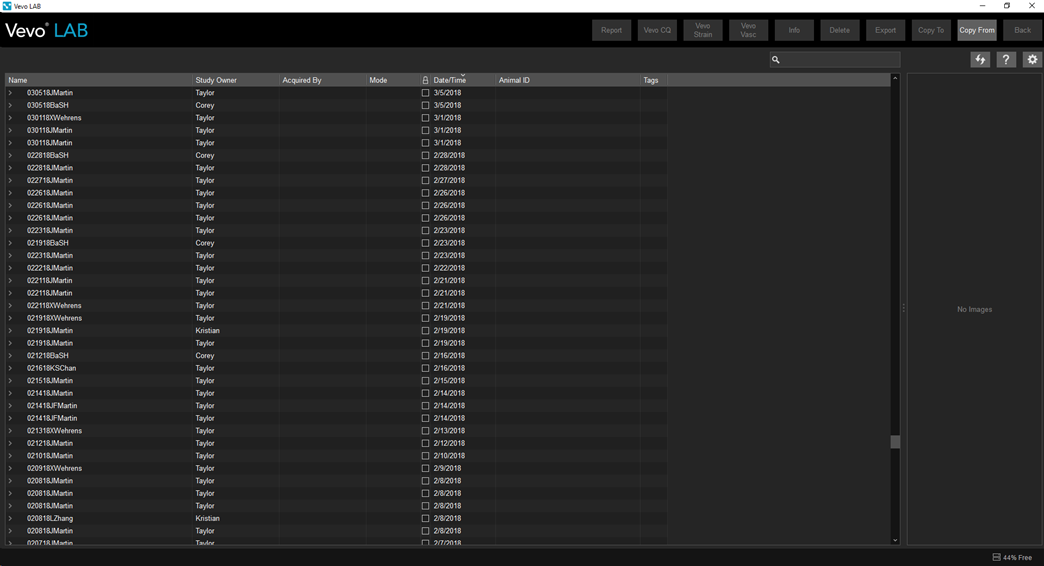Click the Tags column header
Screen dimensions: 1044x566
click(654, 80)
